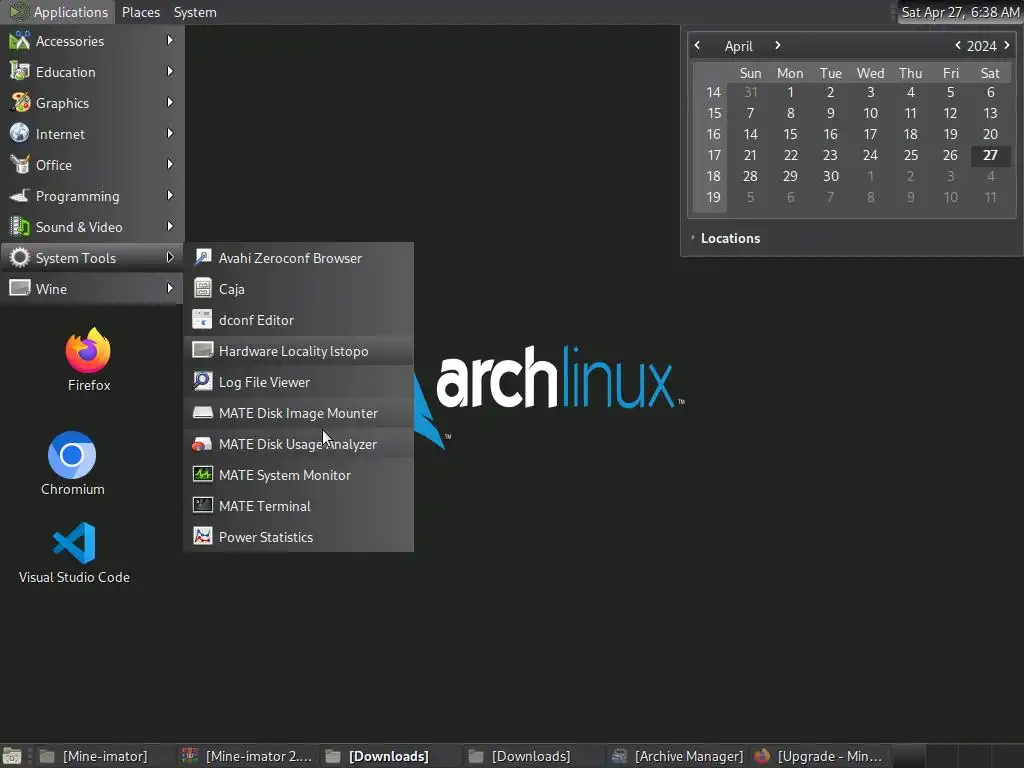Click the Graphics palette icon
The image size is (1024, 768).
(20, 103)
